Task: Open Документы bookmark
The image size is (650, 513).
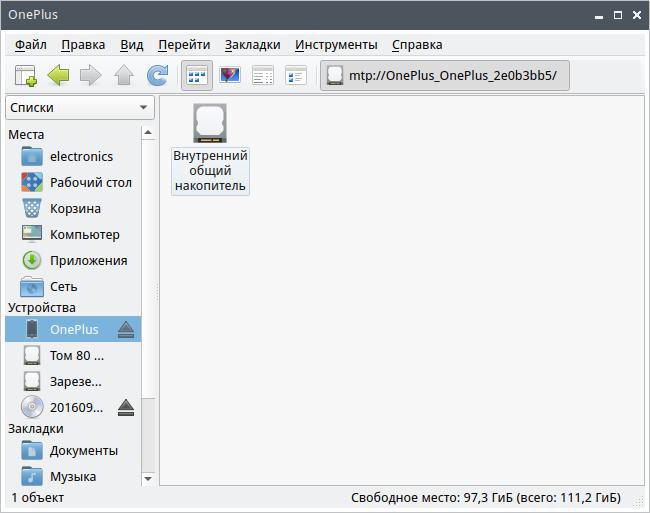Action: click(73, 451)
